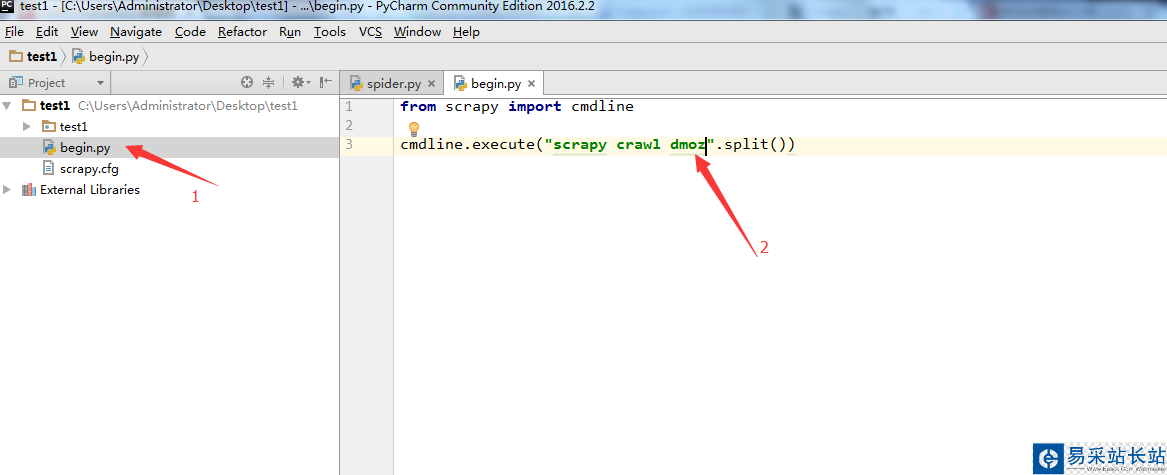
Task: Click the Collapse All icon in Project panel
Action: [269, 83]
